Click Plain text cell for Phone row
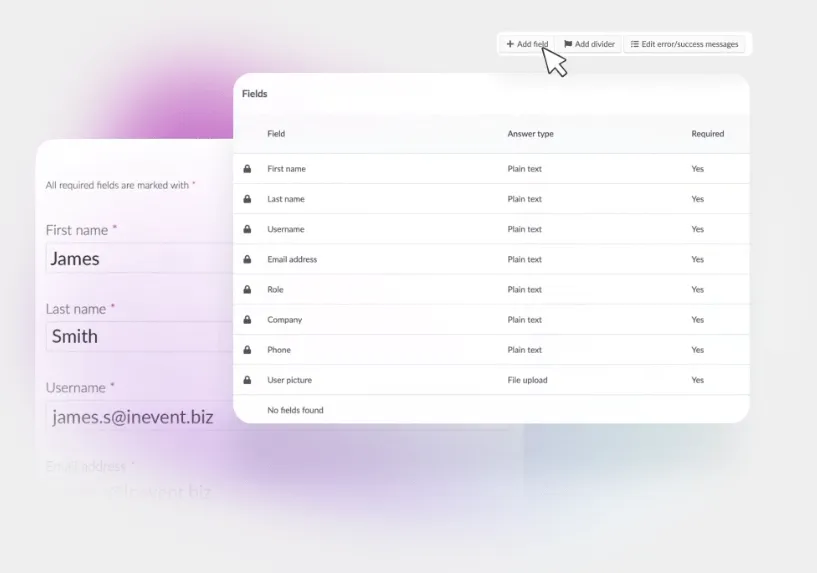This screenshot has width=817, height=573. (x=525, y=350)
